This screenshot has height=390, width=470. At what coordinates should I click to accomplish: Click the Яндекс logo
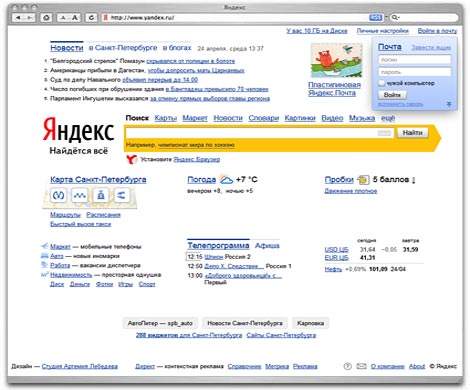pyautogui.click(x=79, y=129)
